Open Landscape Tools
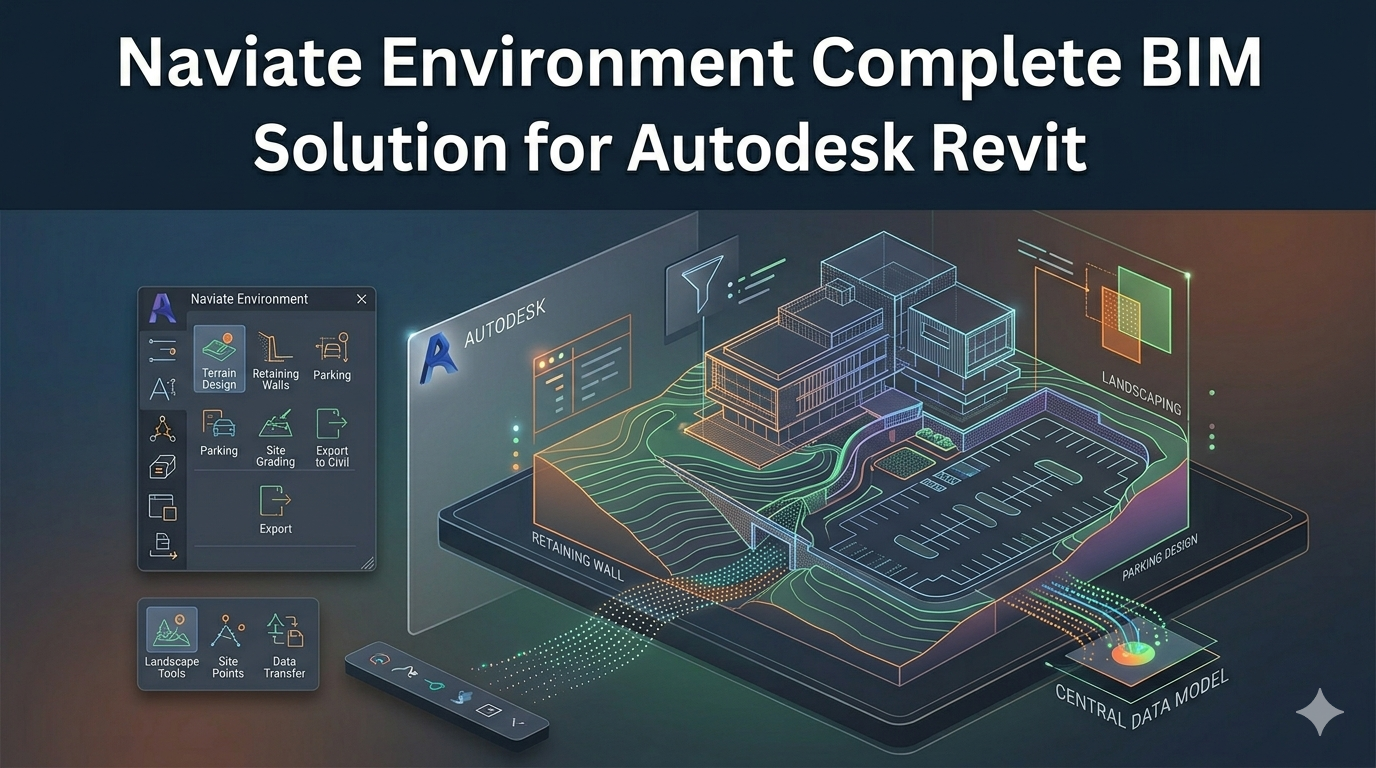1376x768 pixels. pyautogui.click(x=172, y=642)
